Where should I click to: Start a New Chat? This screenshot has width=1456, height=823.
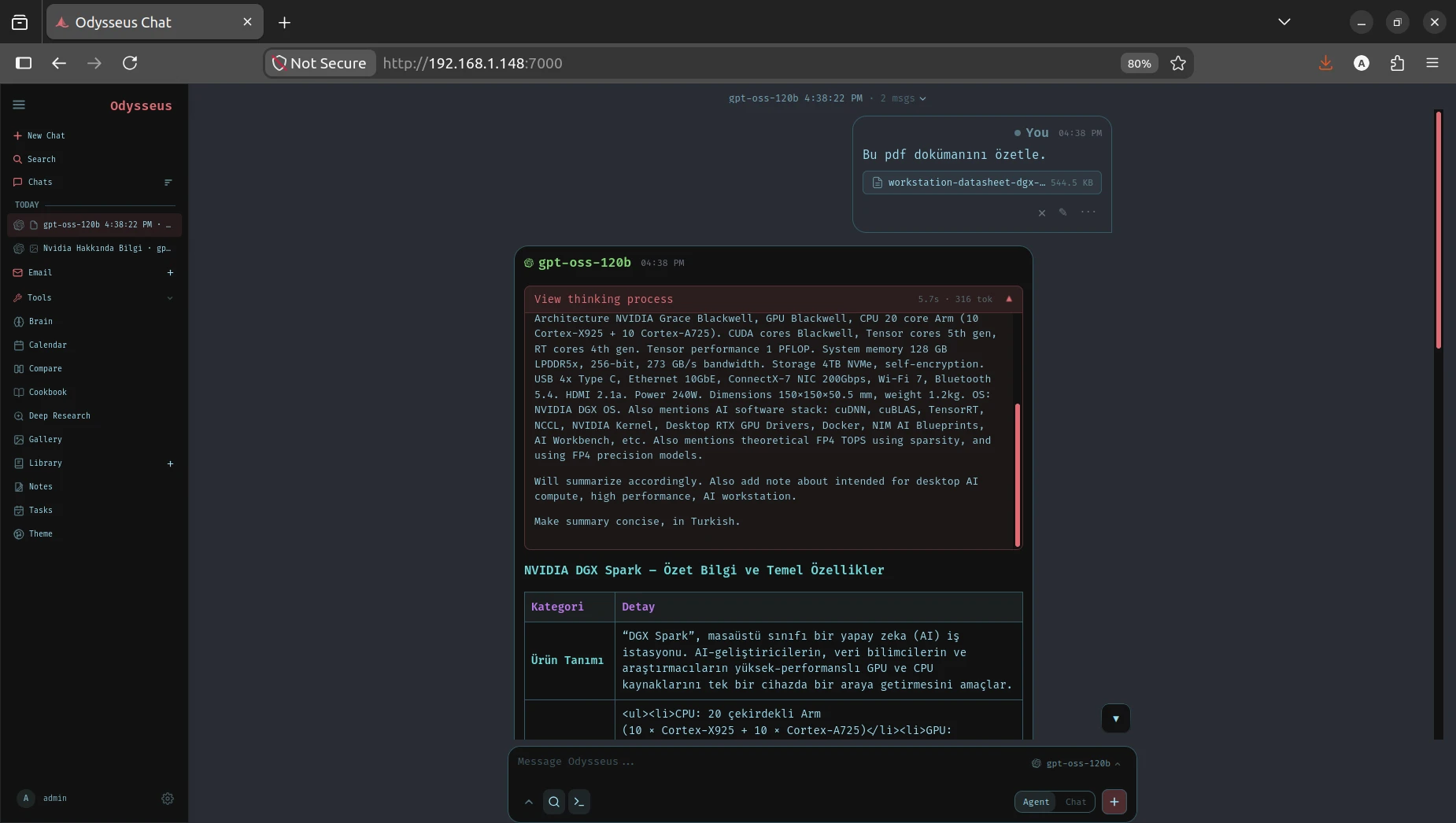tap(39, 135)
